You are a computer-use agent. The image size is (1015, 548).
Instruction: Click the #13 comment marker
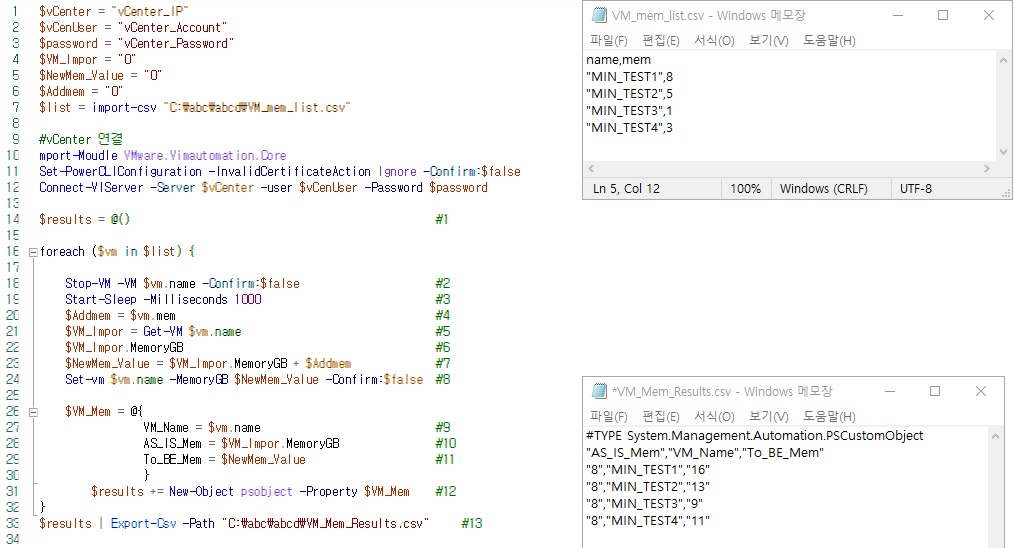coord(472,523)
